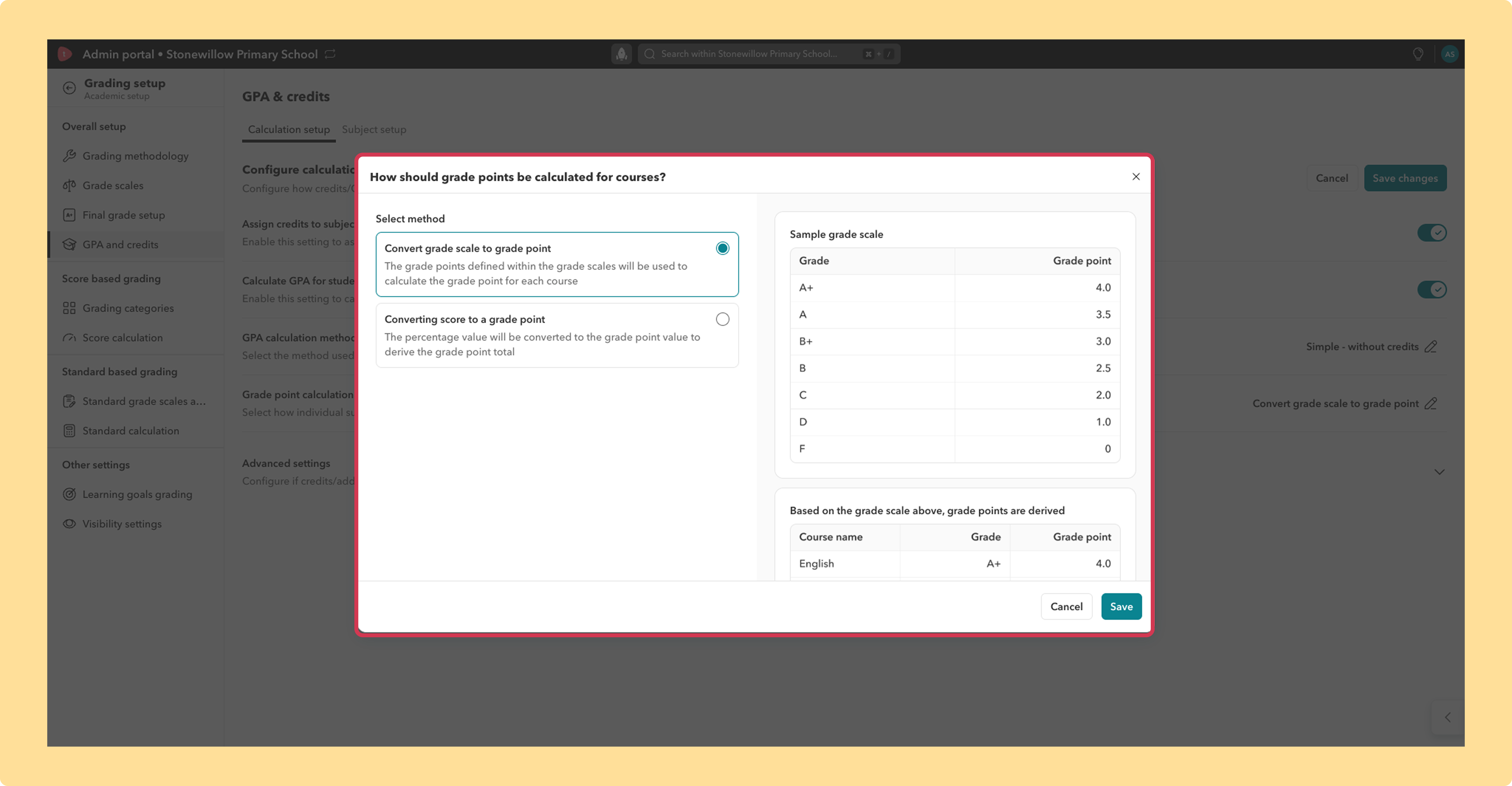
Task: Click the A+ grade cell in sample scale
Action: click(872, 288)
